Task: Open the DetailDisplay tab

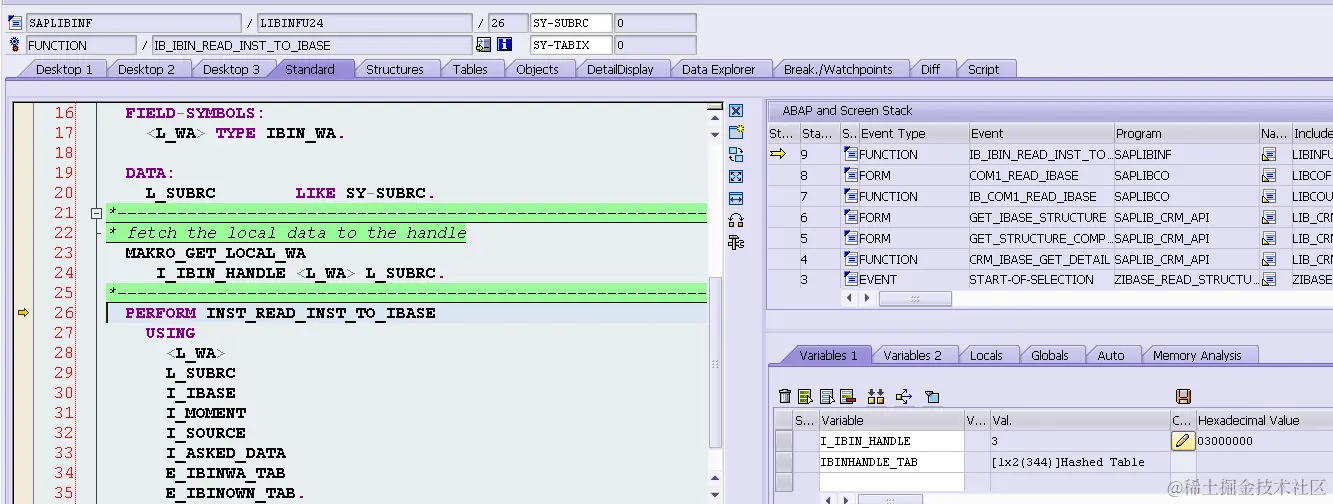Action: pyautogui.click(x=620, y=69)
